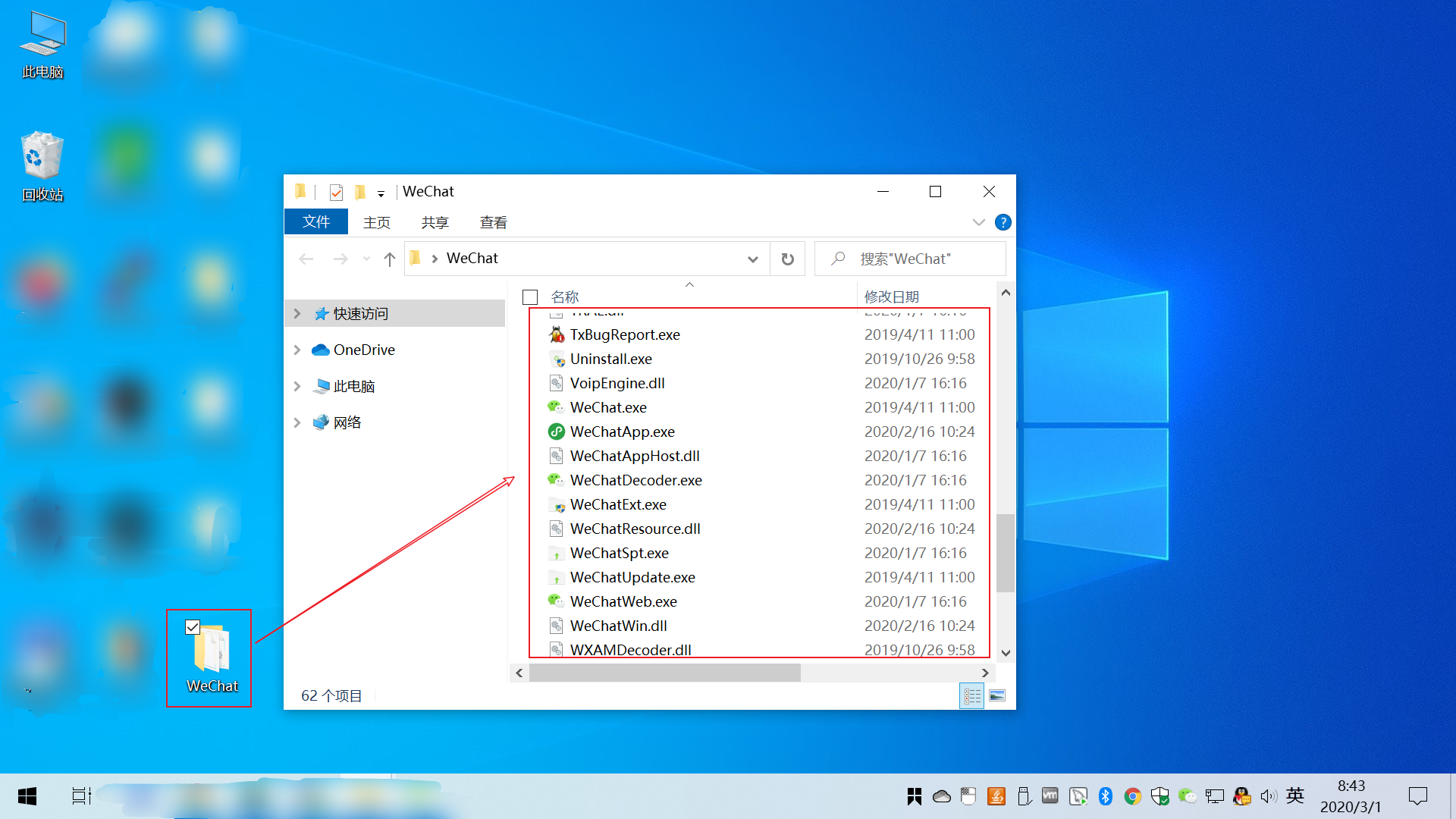
Task: Expand the 快速访问 tree node
Action: click(297, 313)
